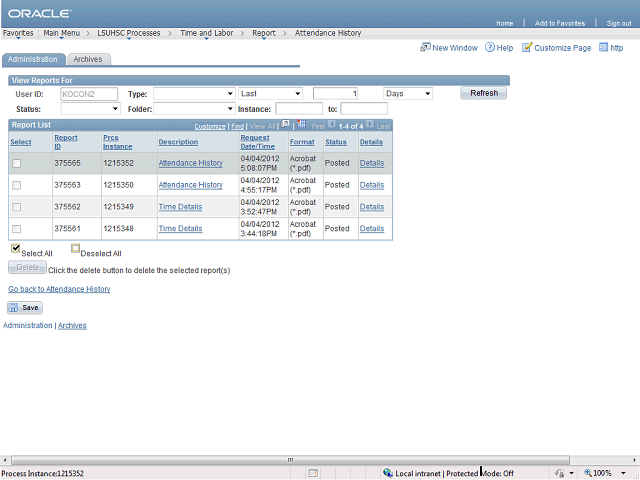The height and width of the screenshot is (480, 640).
Task: Click Process Instance:1215352 status text
Action: pos(42,473)
